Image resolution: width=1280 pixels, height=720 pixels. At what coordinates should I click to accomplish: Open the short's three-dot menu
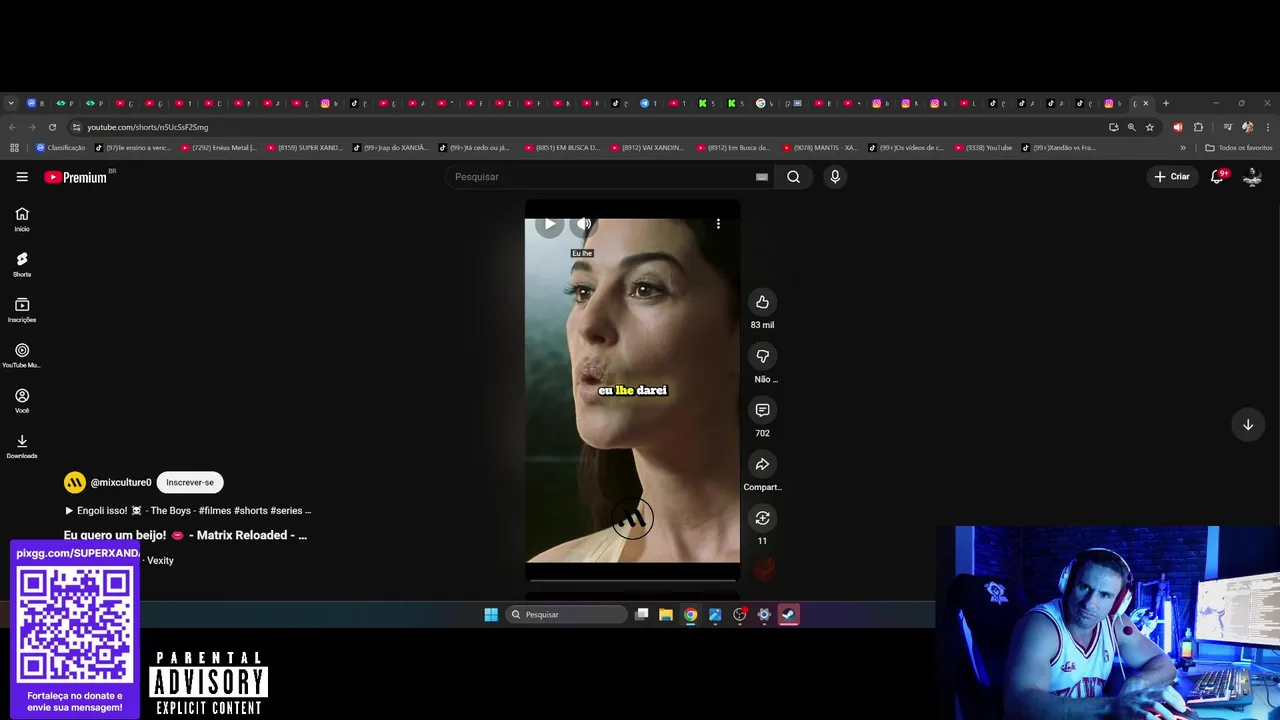coord(718,224)
